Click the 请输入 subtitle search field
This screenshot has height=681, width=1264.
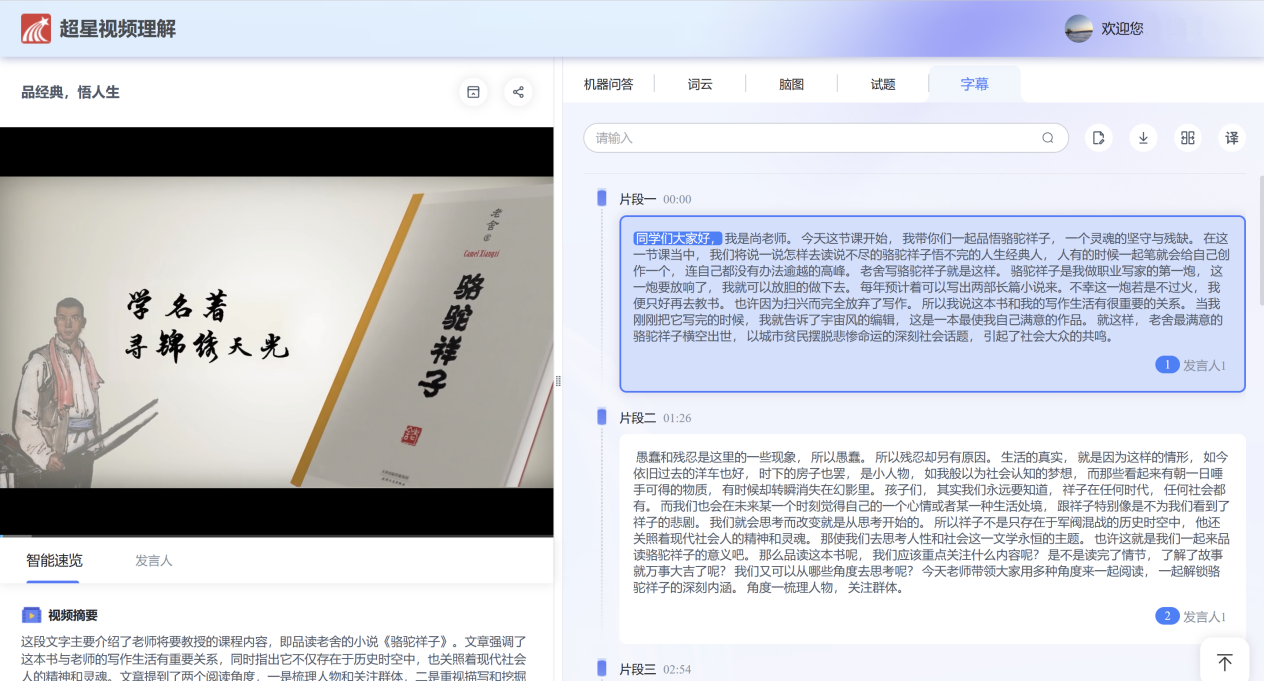[826, 138]
